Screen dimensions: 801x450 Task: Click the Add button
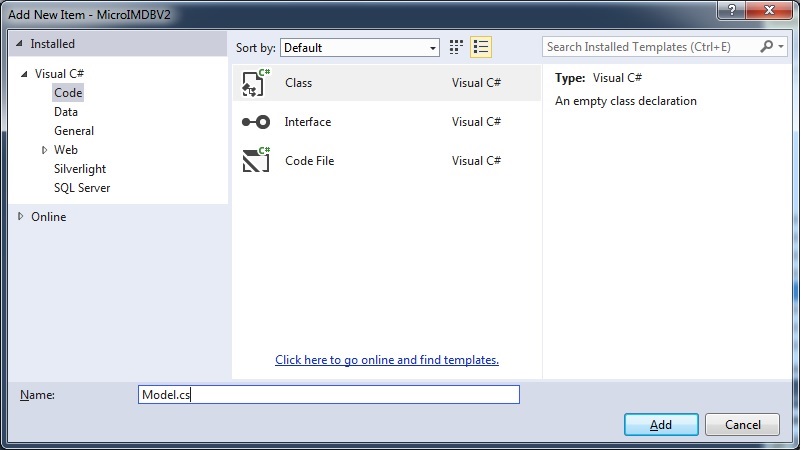(661, 424)
